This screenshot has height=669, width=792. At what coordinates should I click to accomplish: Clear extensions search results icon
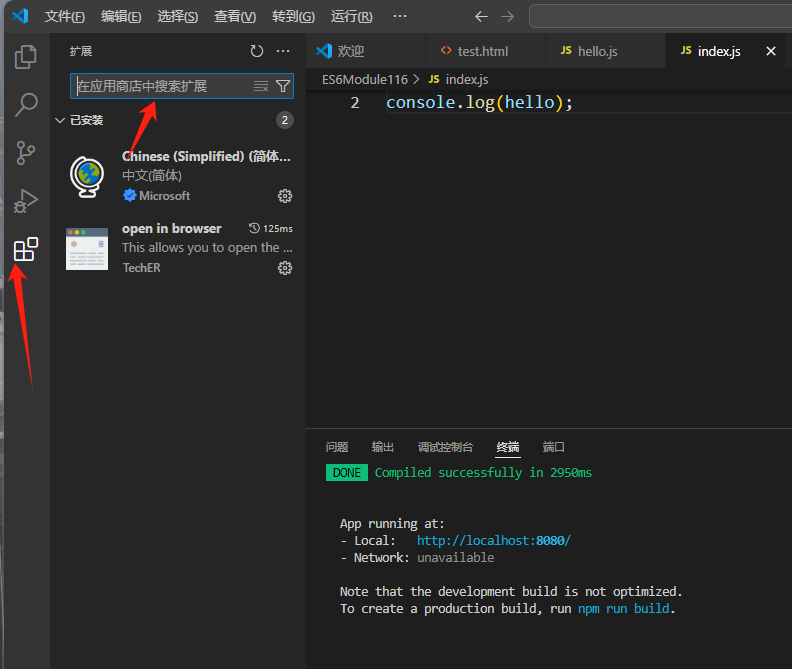pos(261,86)
